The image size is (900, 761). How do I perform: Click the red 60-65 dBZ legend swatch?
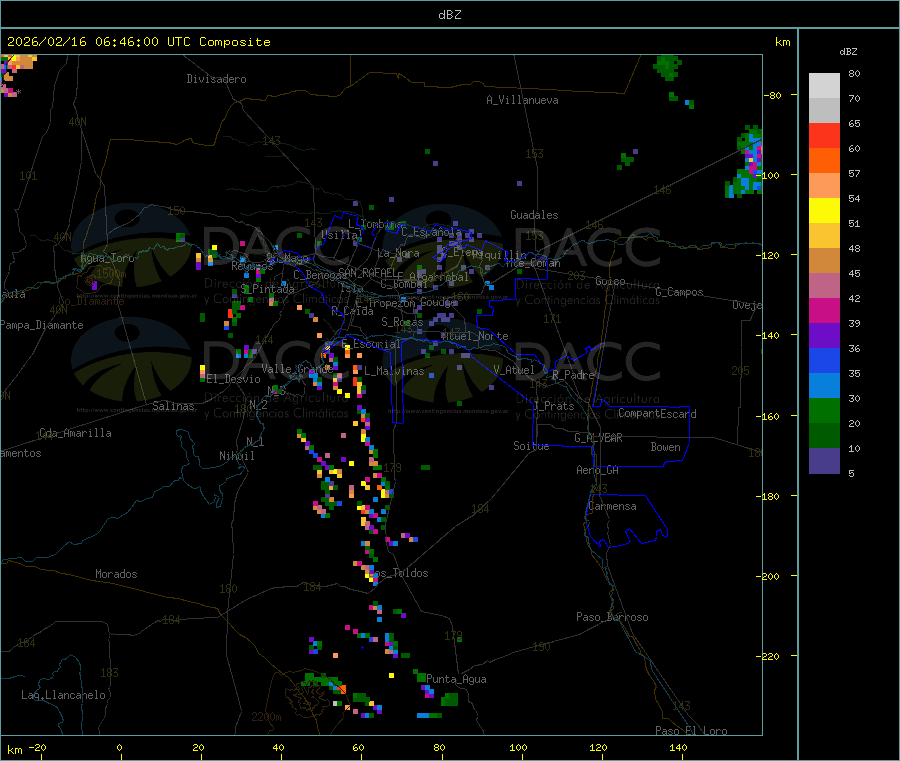point(824,135)
